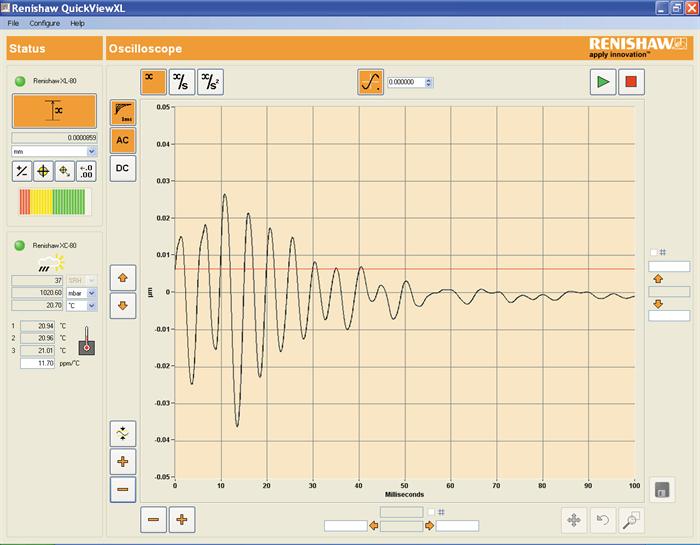Switch to DC coupling mode

click(x=122, y=169)
